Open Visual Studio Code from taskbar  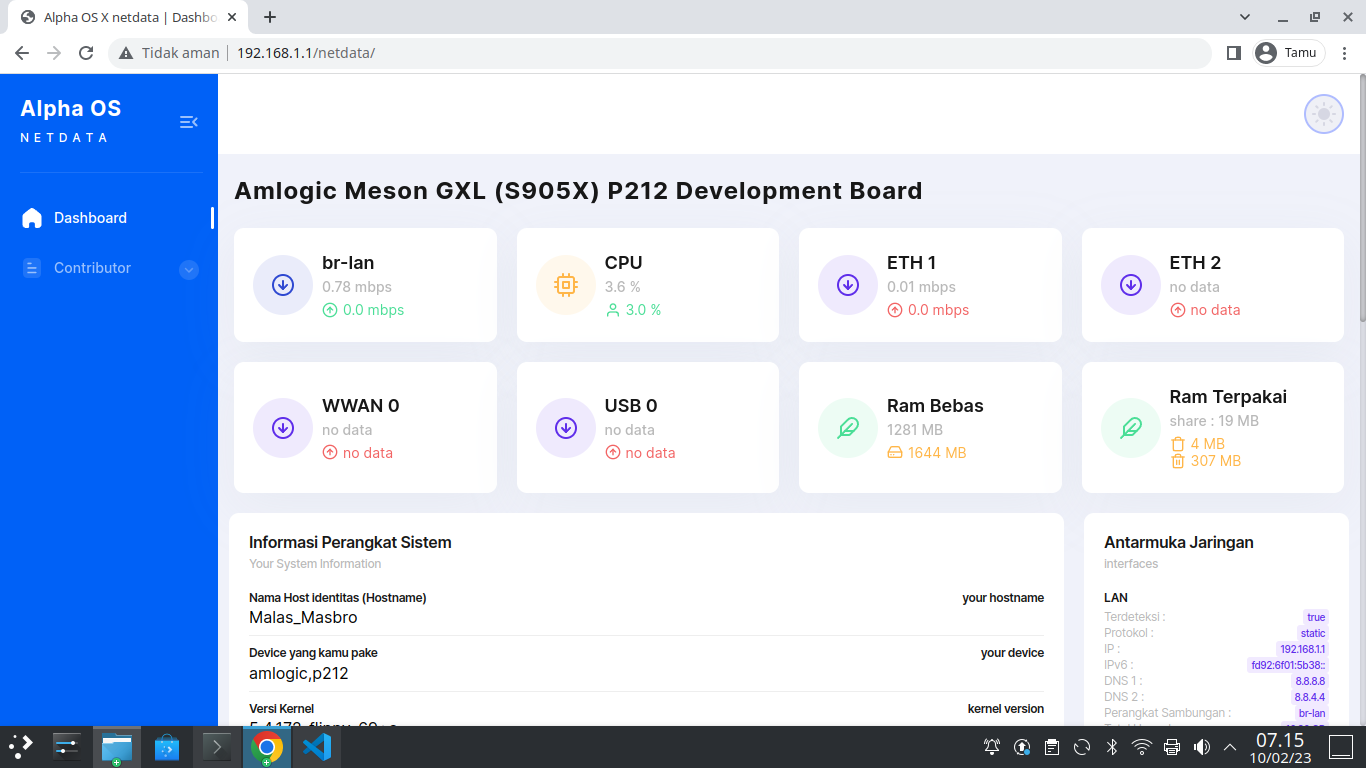pos(316,746)
